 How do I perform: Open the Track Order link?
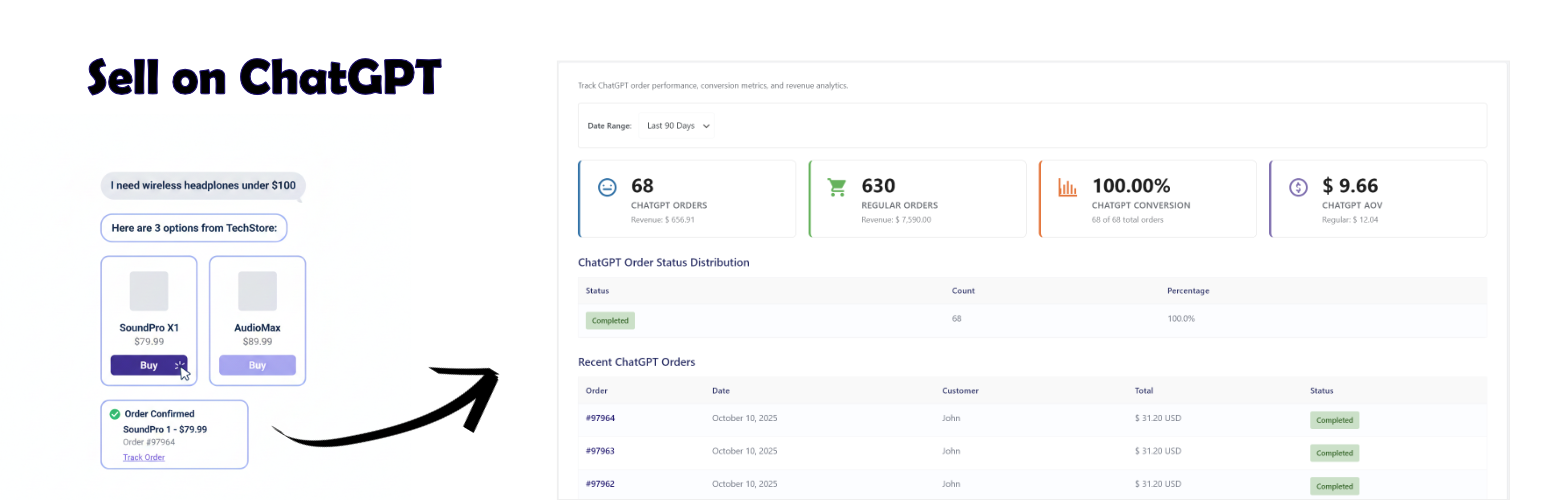(x=144, y=457)
